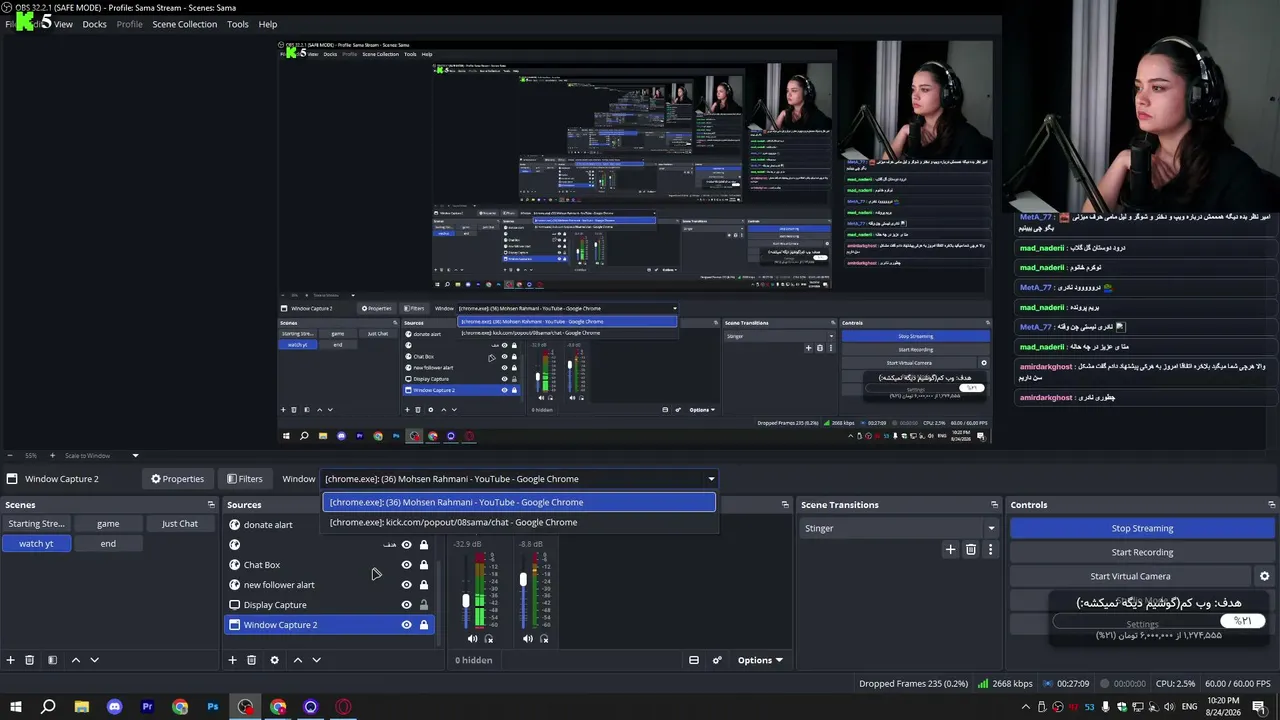Unlock the Window Capture 2 source

tap(424, 625)
